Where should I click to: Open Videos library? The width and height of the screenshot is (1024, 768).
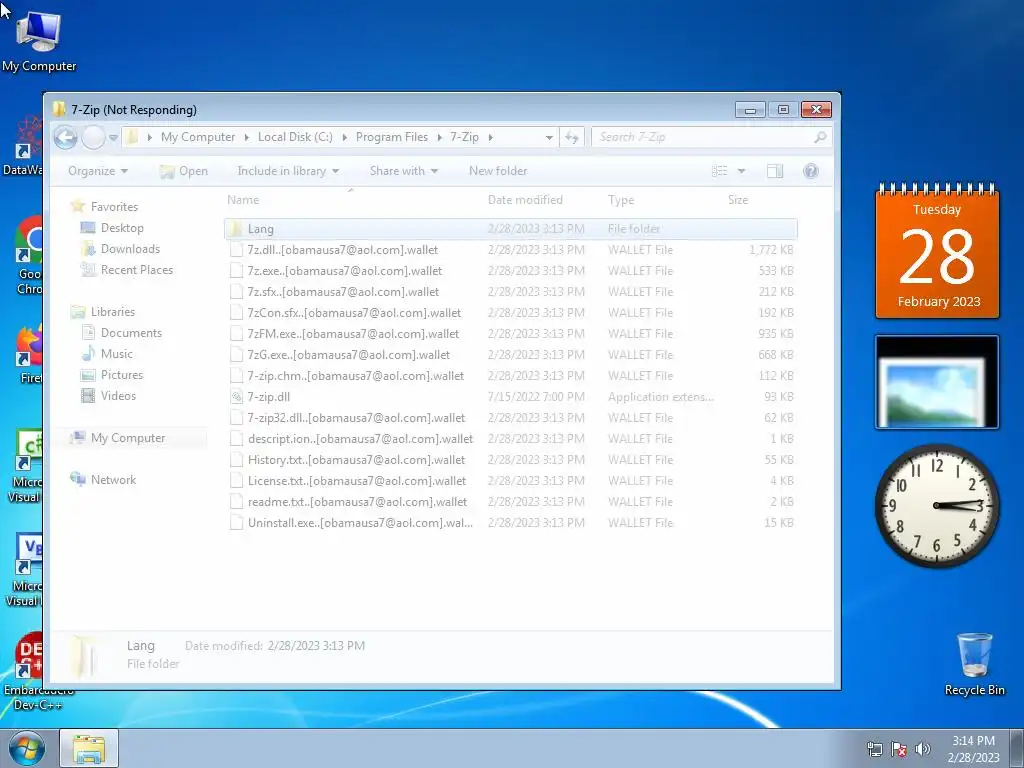[118, 396]
